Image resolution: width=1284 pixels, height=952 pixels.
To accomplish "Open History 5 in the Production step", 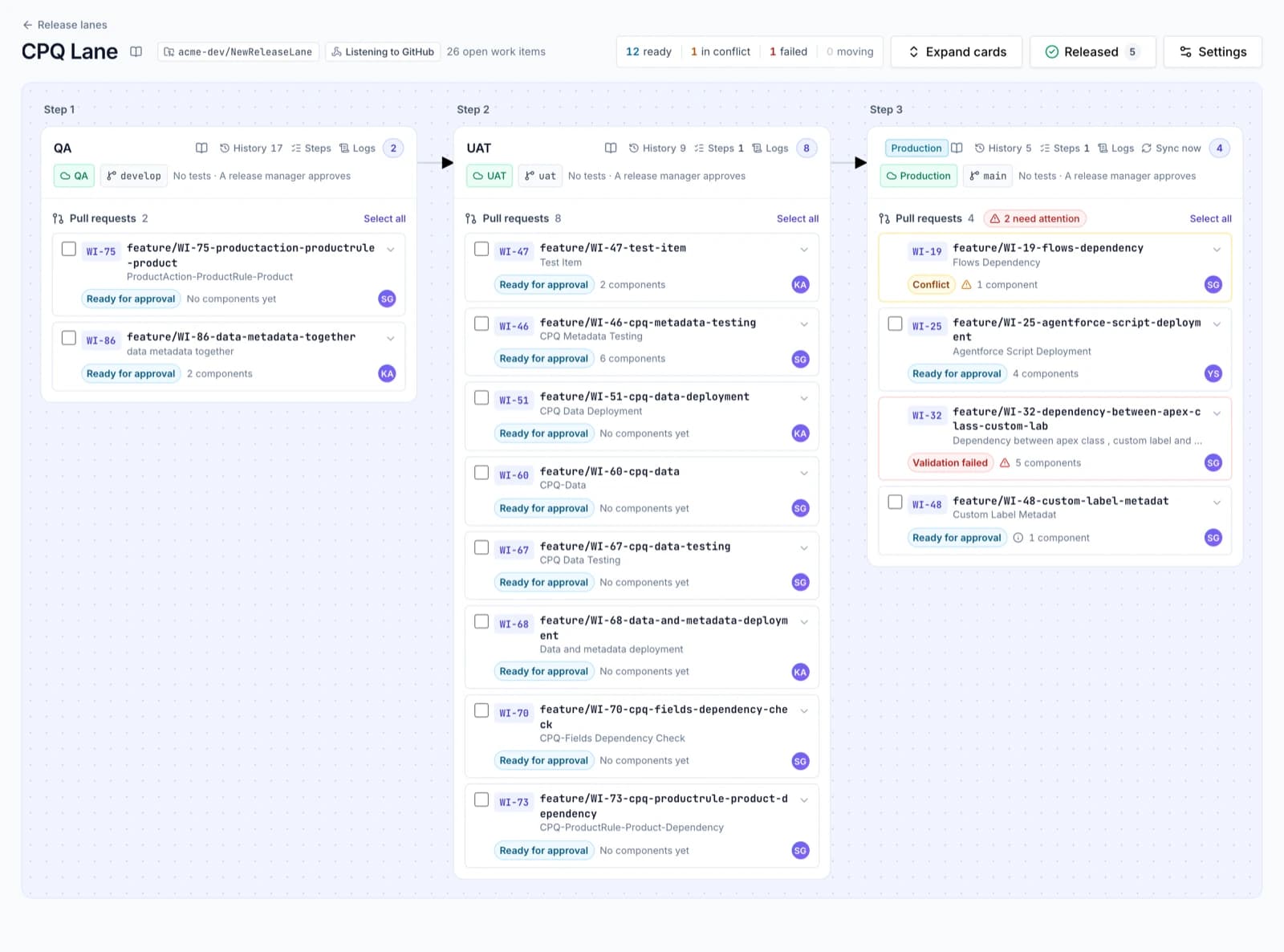I will point(1003,148).
